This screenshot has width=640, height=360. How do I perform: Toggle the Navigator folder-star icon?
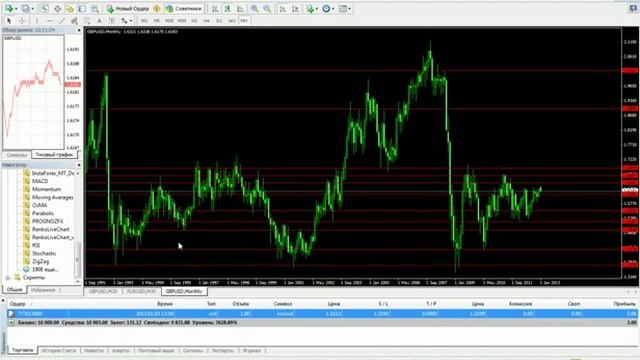(70, 9)
